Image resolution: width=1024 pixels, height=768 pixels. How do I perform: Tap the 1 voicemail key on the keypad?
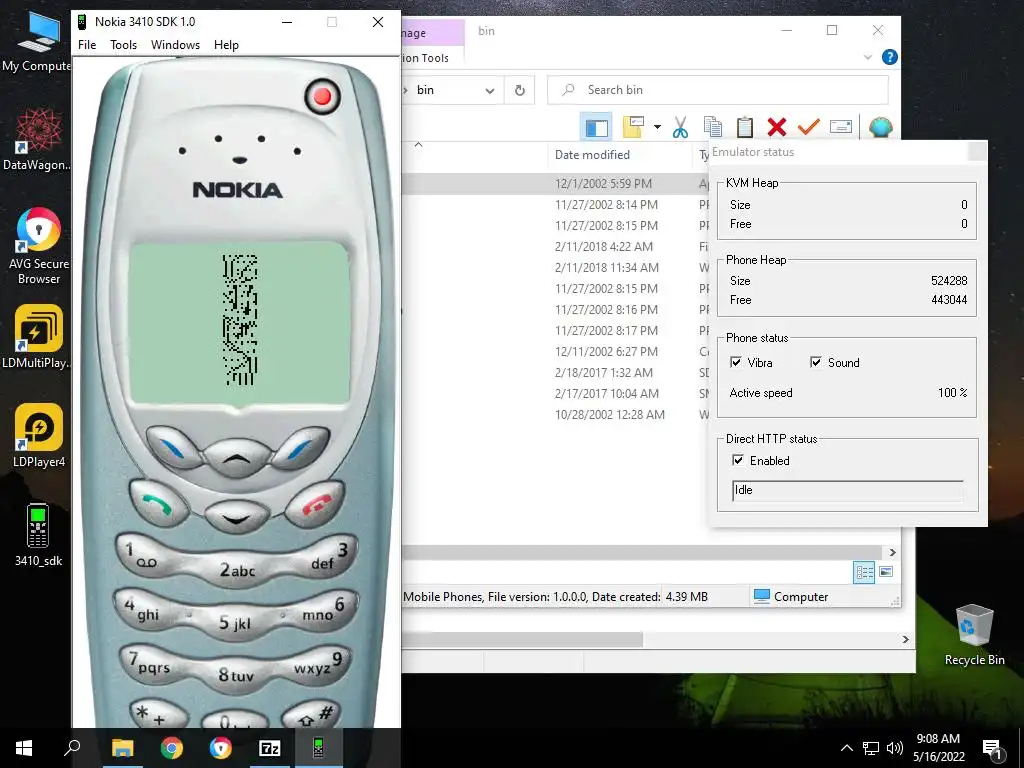pos(149,554)
